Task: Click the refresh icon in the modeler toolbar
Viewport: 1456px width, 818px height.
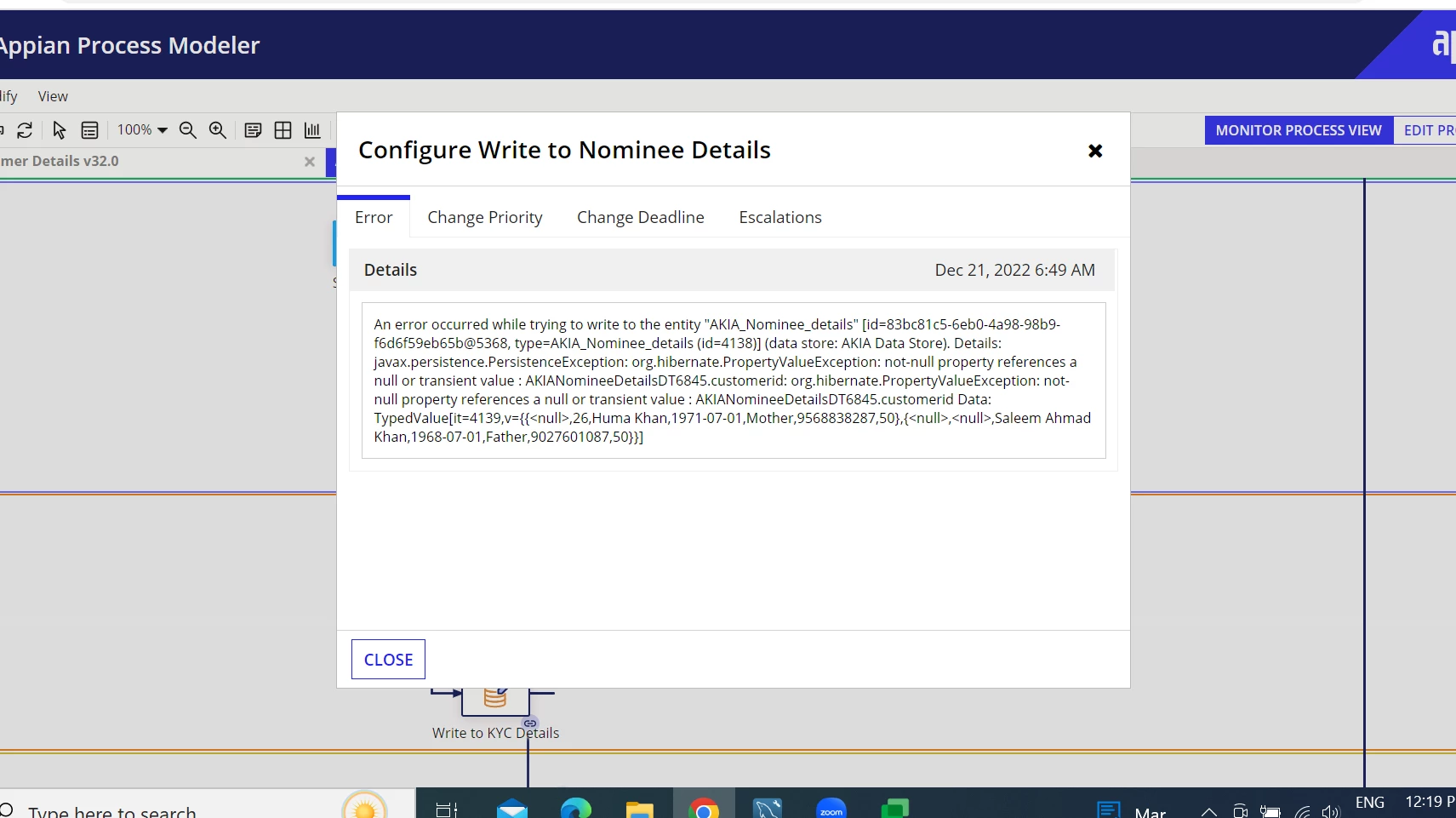Action: pos(25,130)
